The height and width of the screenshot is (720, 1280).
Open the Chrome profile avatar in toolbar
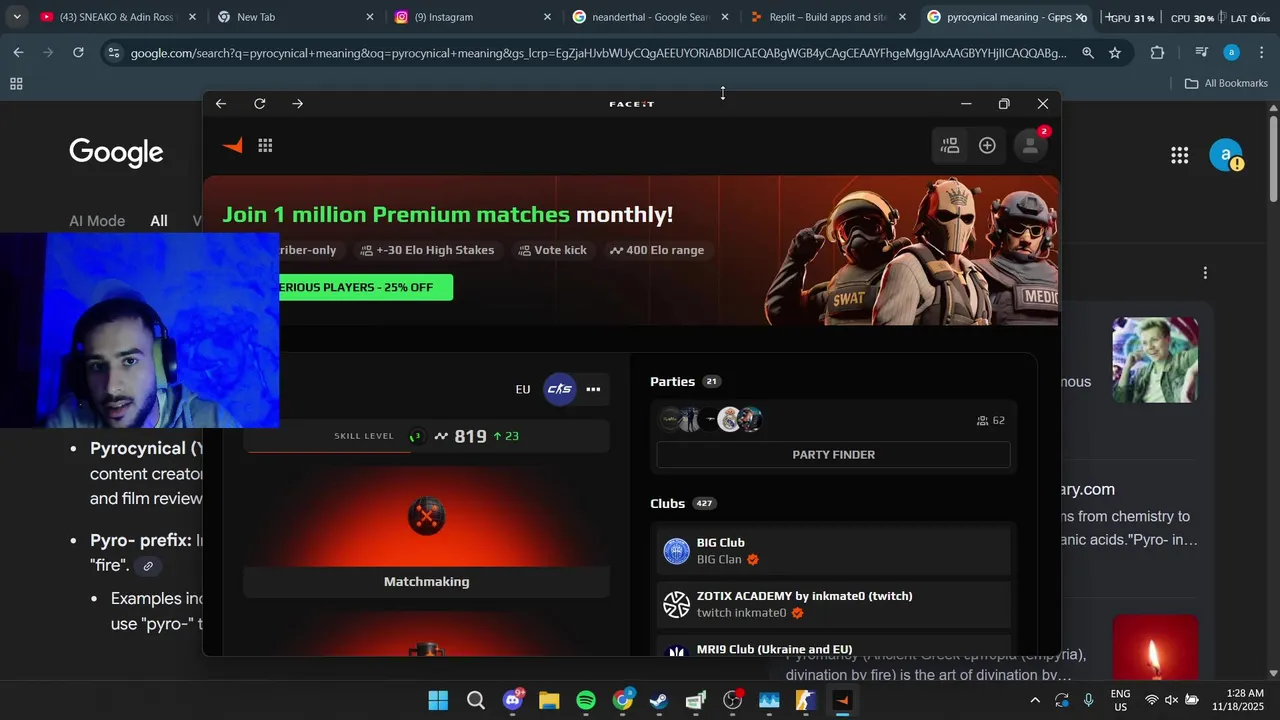pos(1231,53)
